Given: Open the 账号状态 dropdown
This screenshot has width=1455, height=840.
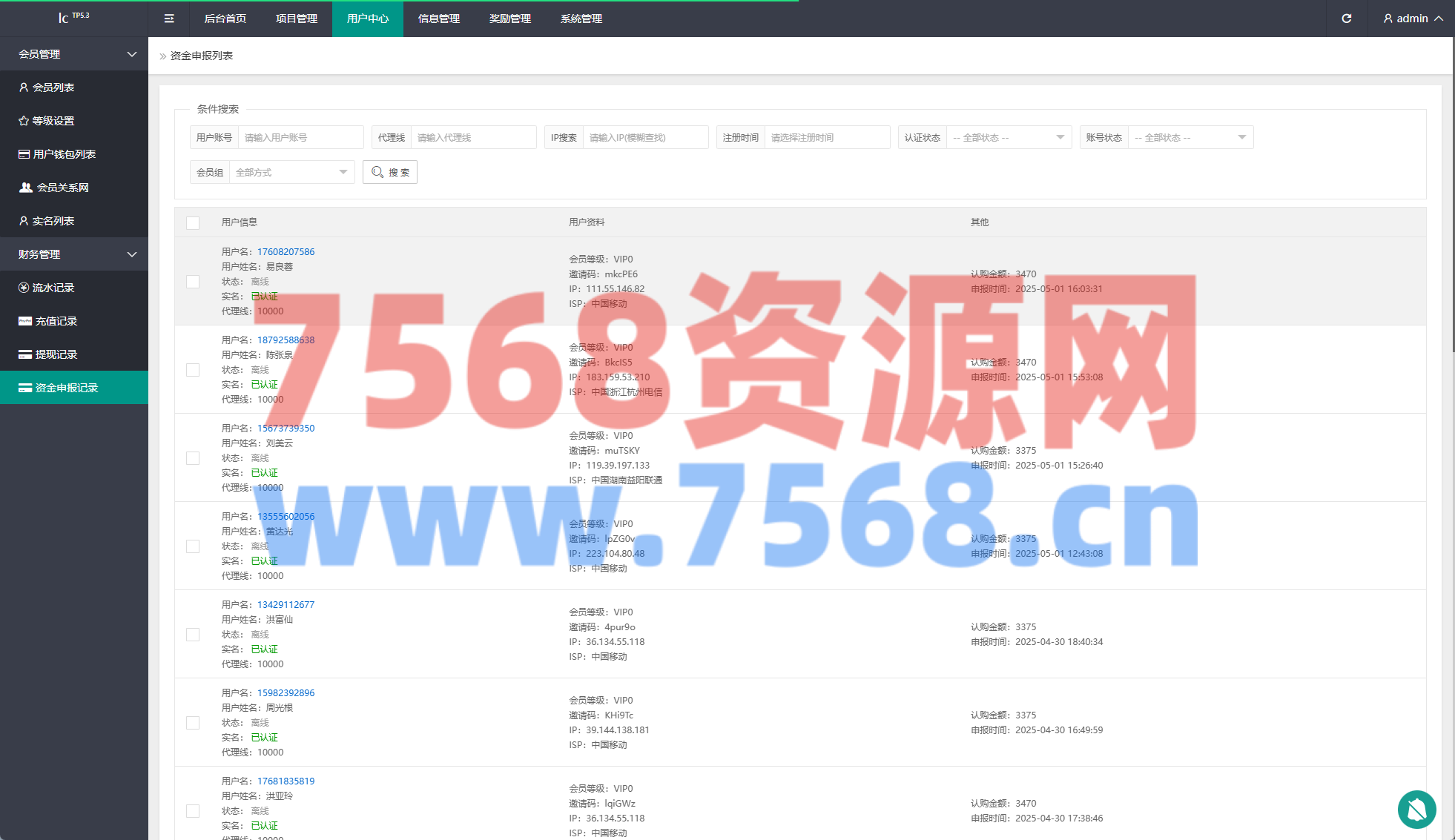Looking at the screenshot, I should (1190, 138).
